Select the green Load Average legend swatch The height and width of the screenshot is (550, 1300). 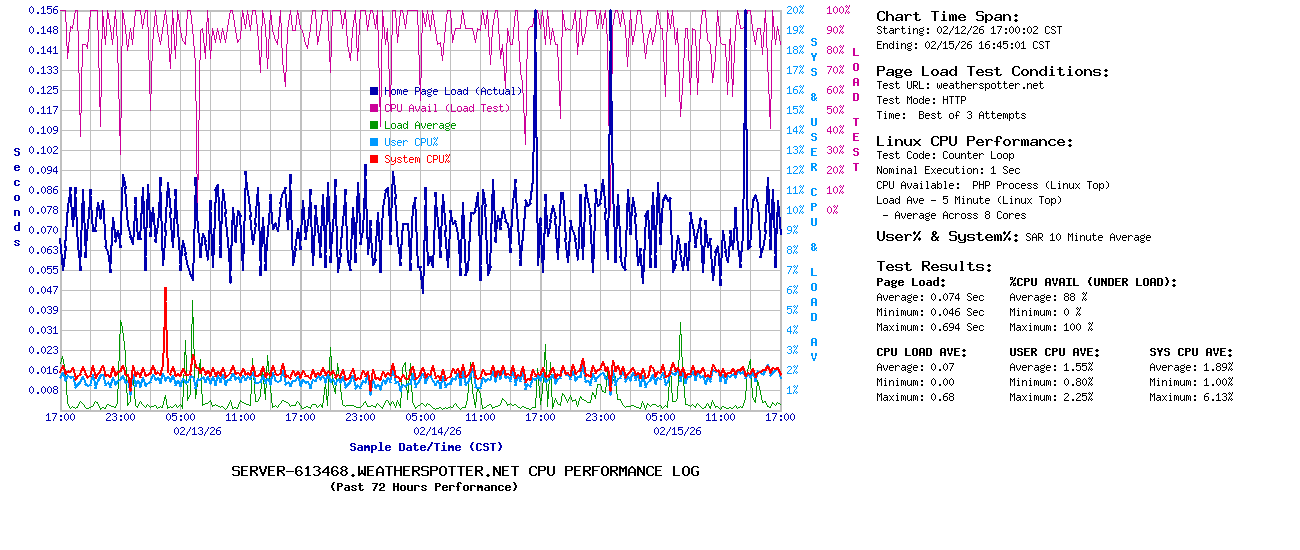[374, 125]
